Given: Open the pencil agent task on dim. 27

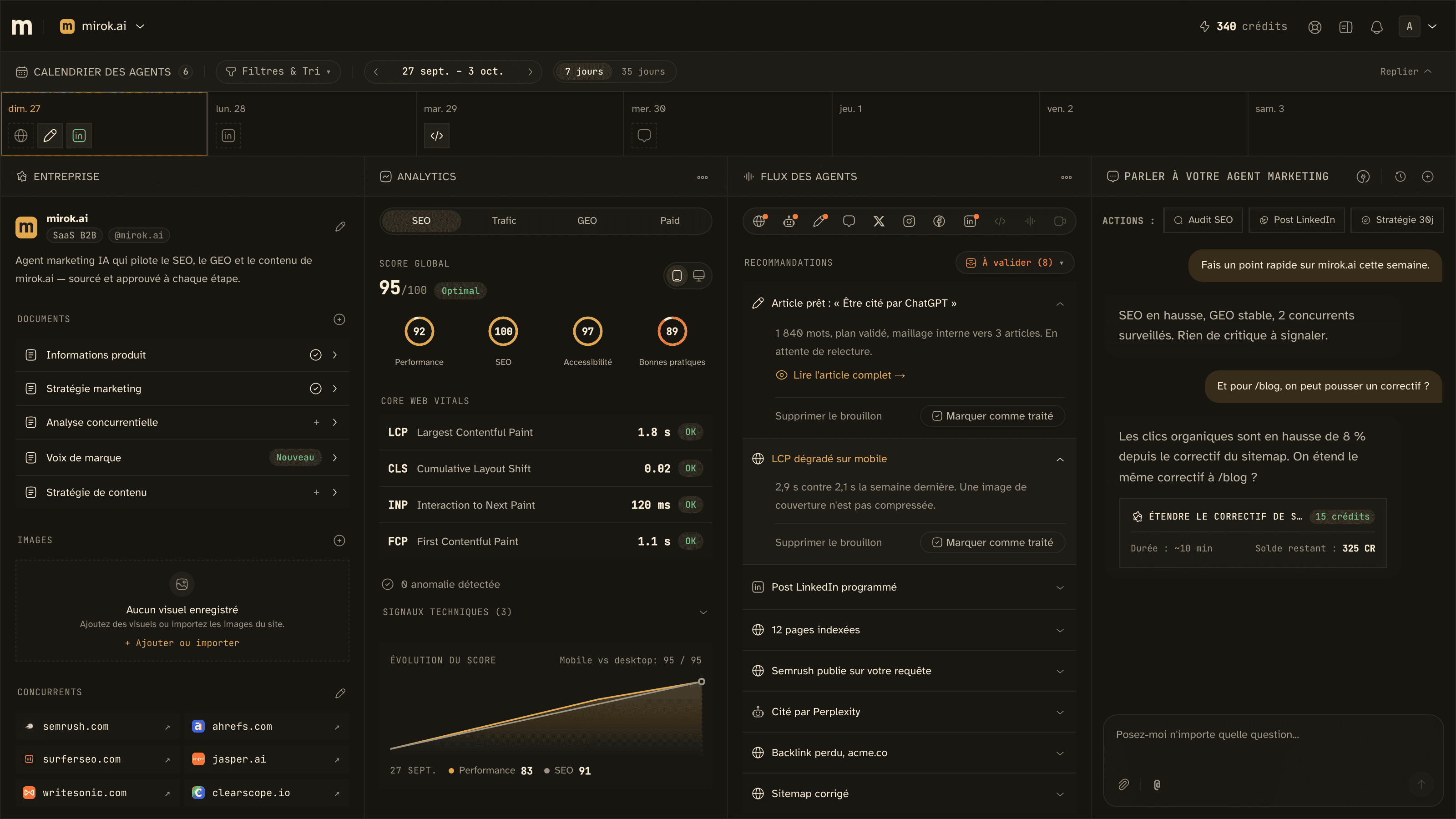Looking at the screenshot, I should click(50, 136).
